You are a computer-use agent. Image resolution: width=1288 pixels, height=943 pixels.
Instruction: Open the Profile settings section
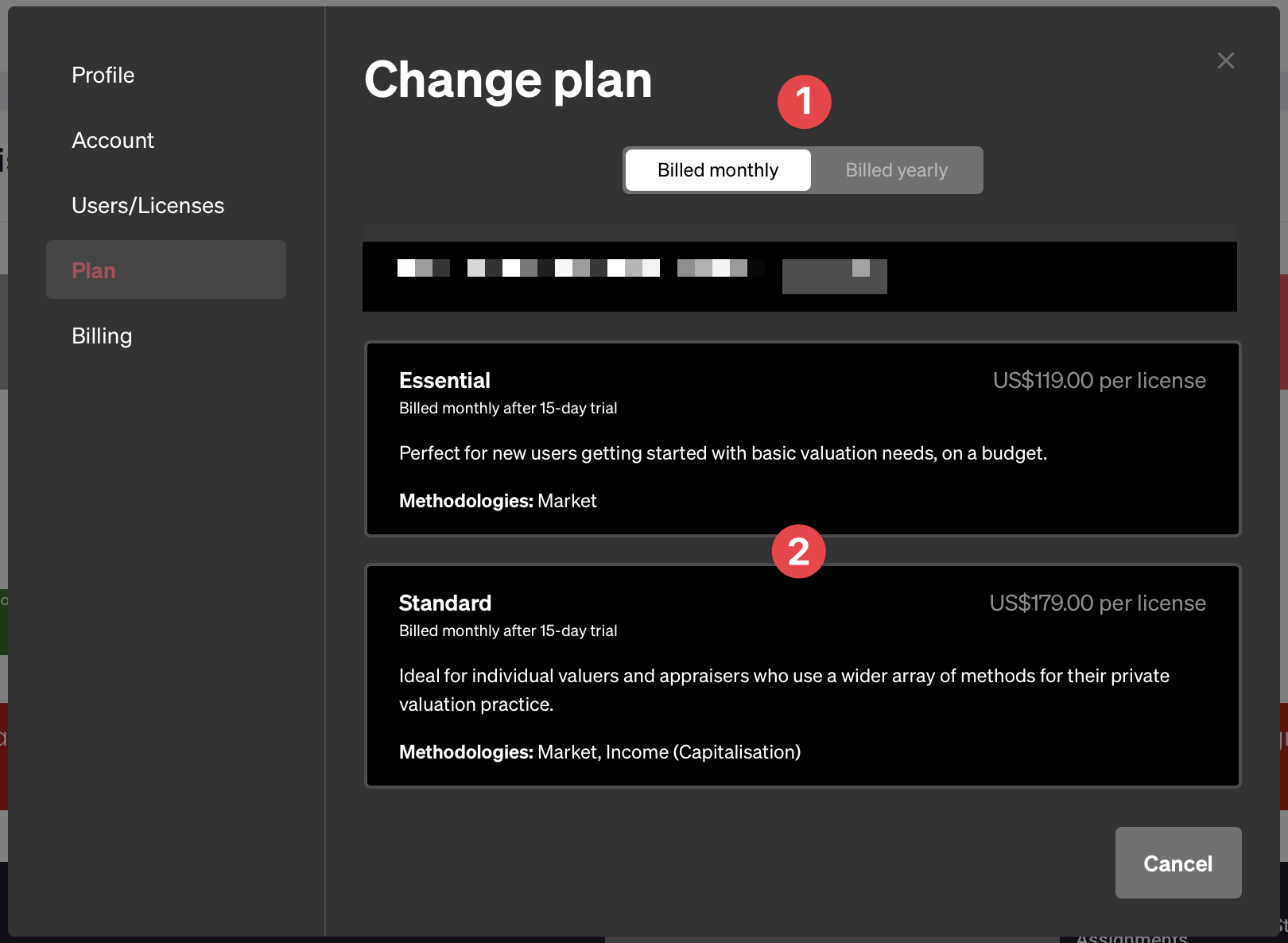[x=103, y=75]
